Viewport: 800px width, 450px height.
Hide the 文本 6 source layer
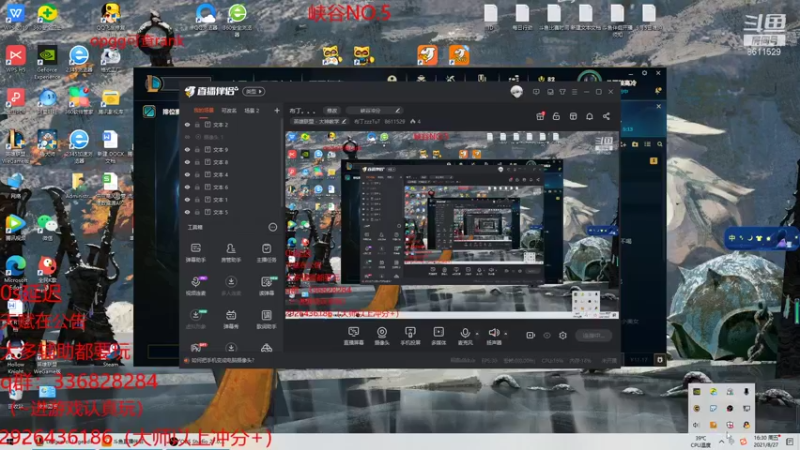(187, 187)
